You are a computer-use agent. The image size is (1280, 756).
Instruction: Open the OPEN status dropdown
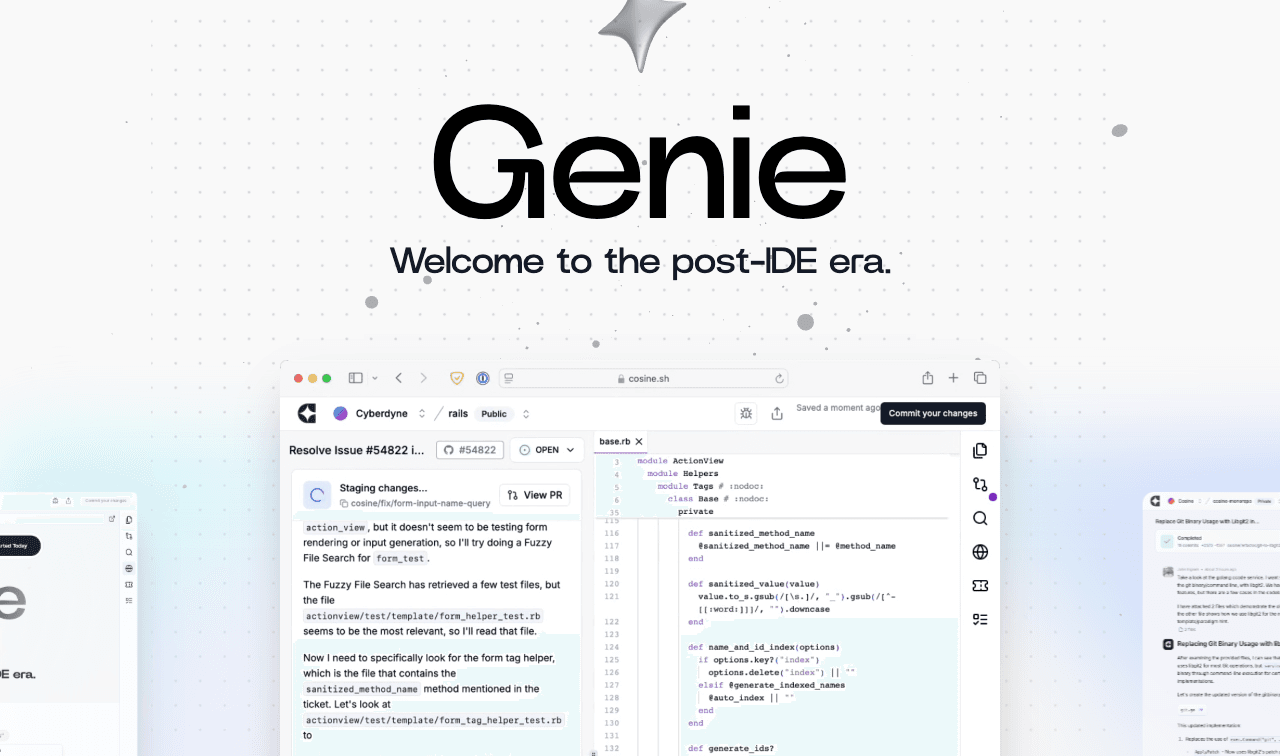coord(547,450)
